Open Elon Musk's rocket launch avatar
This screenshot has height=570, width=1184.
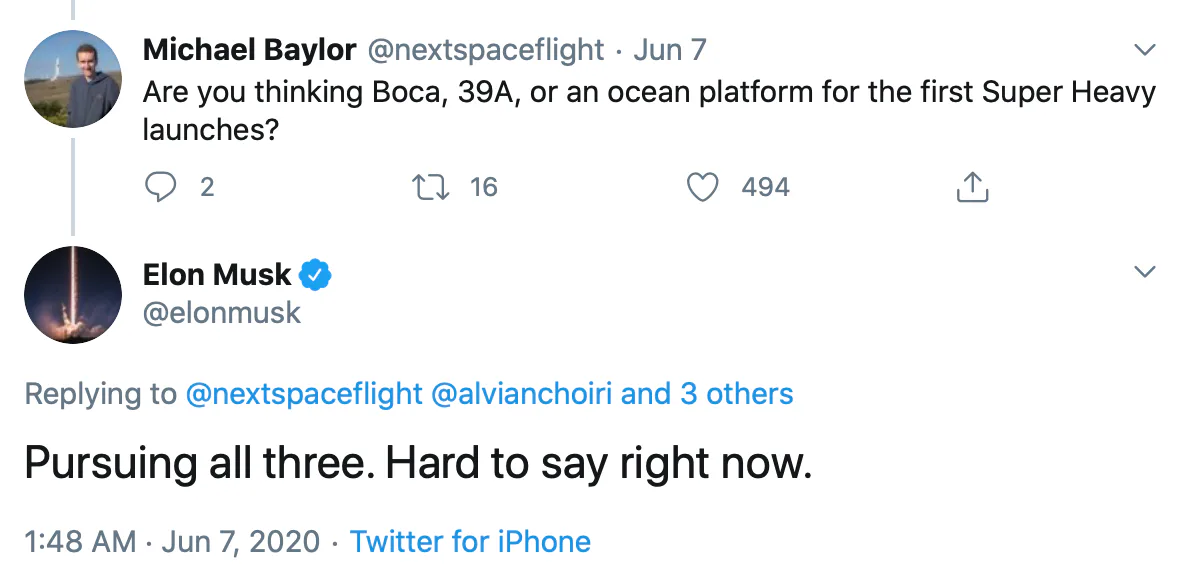[71, 294]
